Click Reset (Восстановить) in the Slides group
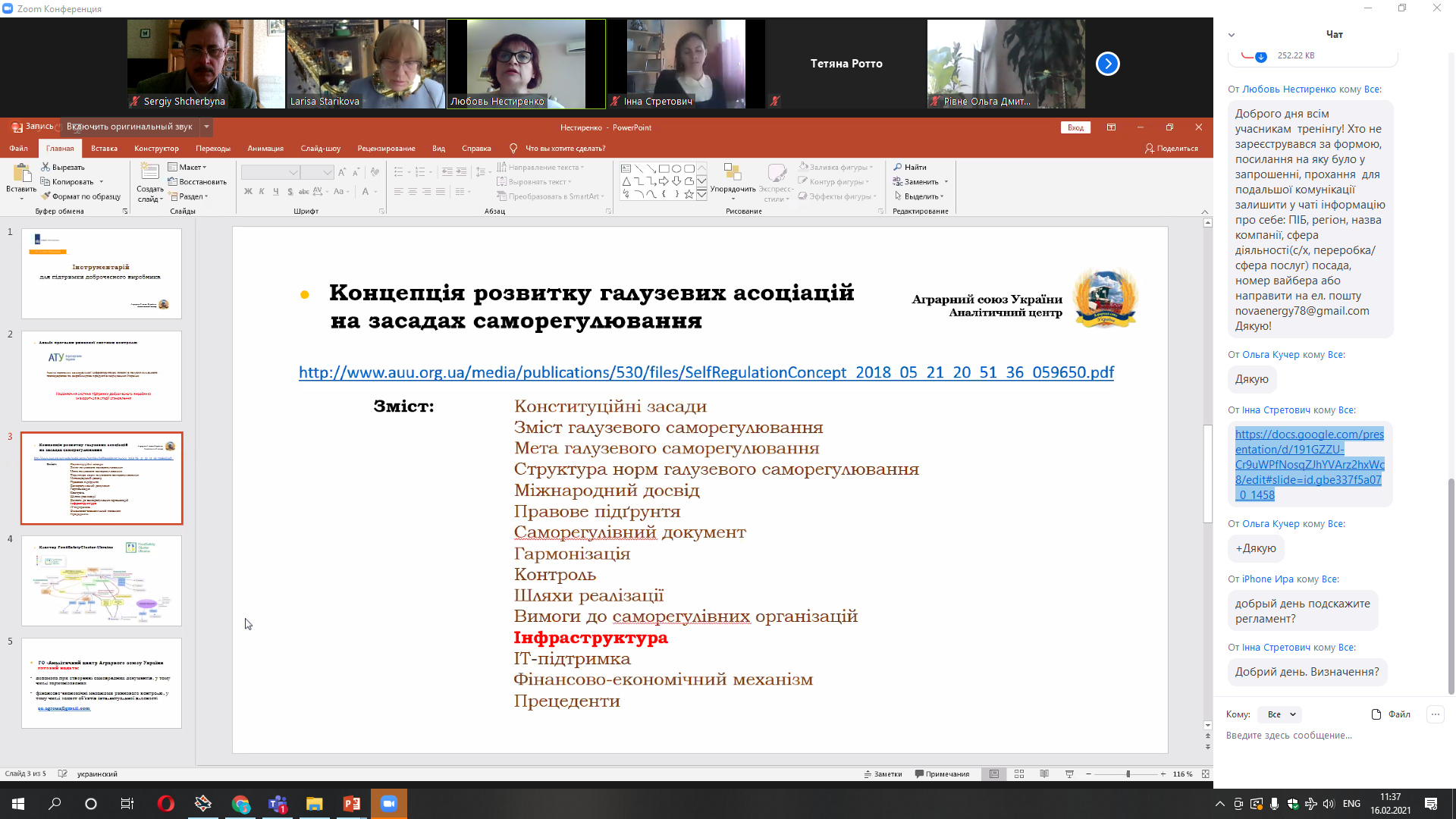Viewport: 1456px width, 819px height. (197, 182)
